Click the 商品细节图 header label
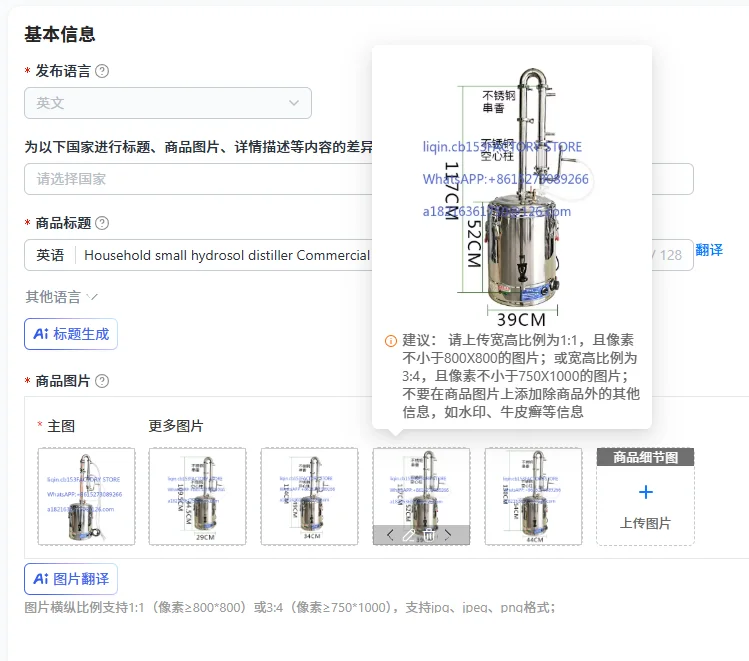749x661 pixels. click(645, 457)
